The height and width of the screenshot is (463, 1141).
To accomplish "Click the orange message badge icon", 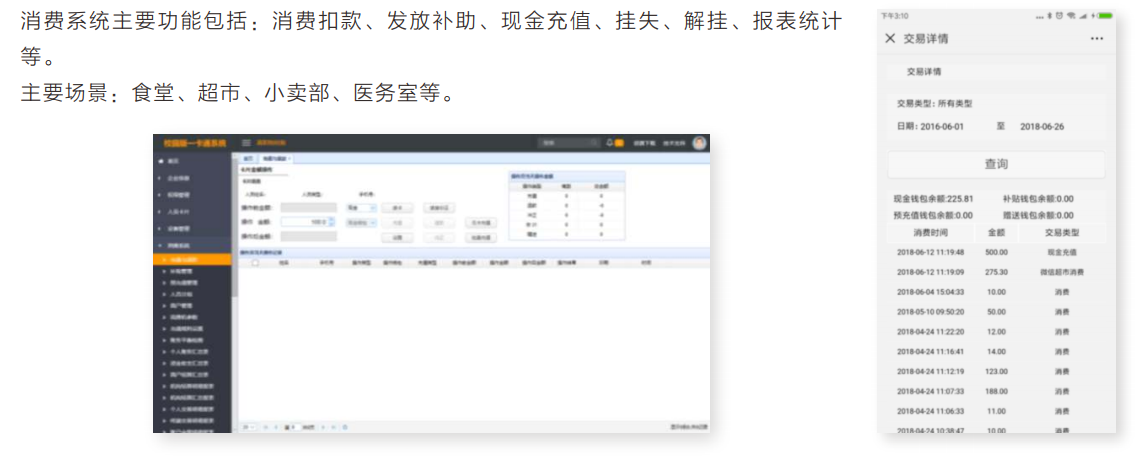I will coord(619,143).
